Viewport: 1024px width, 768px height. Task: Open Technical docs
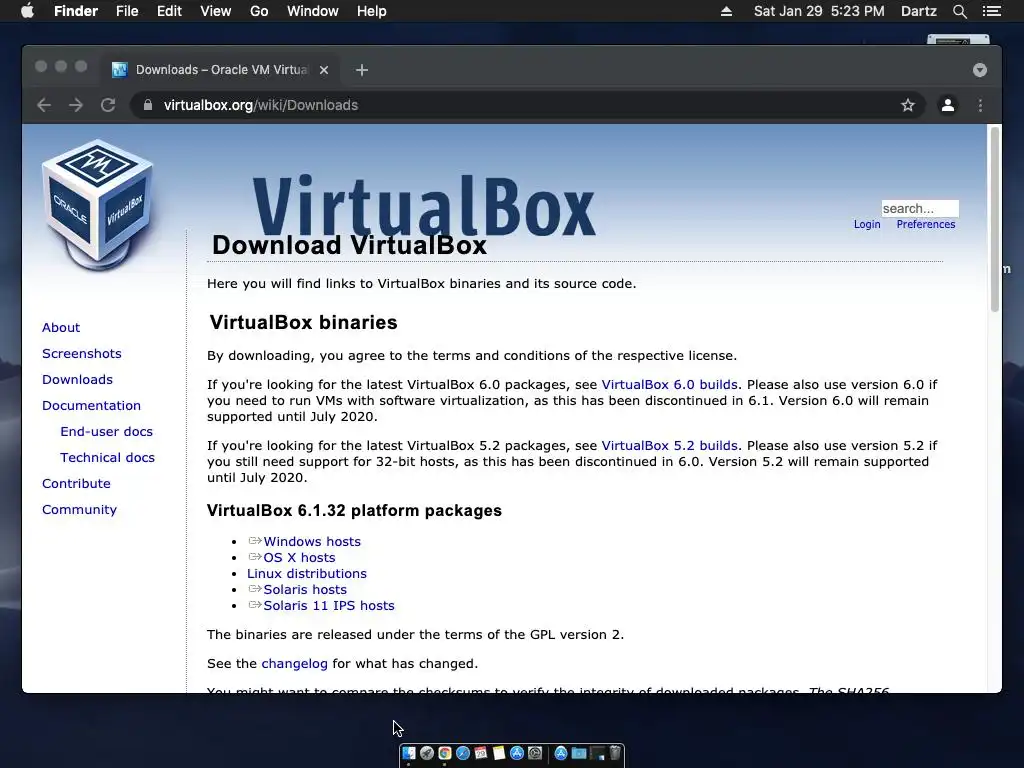click(x=107, y=458)
